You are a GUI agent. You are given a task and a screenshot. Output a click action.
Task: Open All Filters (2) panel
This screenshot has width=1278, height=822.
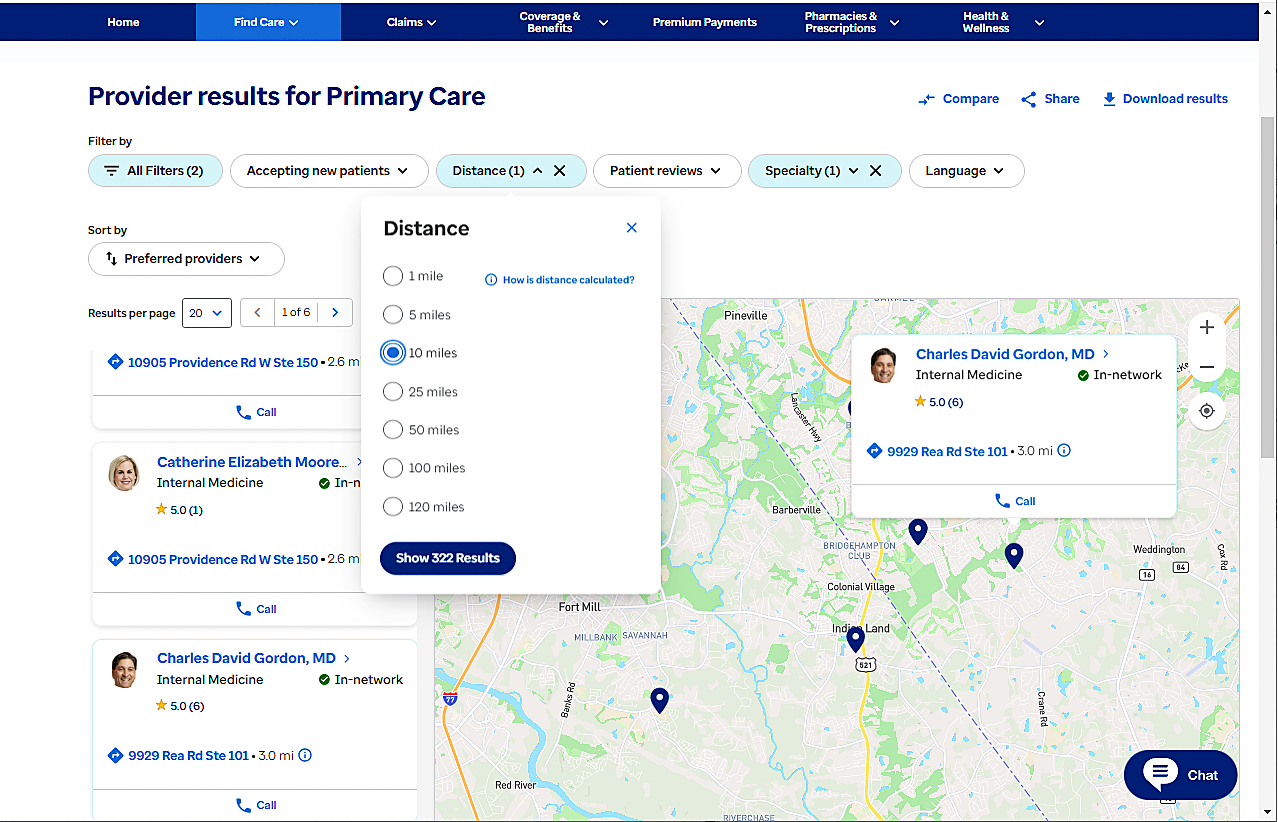(x=155, y=171)
